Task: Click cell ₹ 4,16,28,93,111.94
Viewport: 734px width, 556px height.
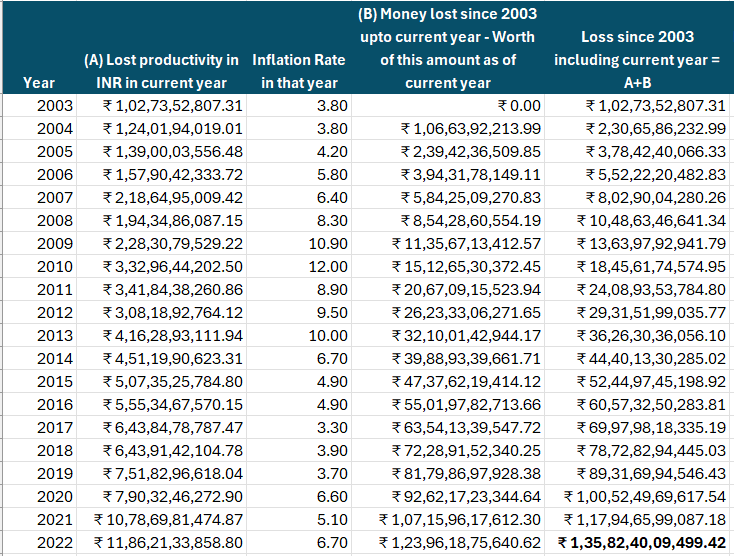Action: tap(161, 336)
